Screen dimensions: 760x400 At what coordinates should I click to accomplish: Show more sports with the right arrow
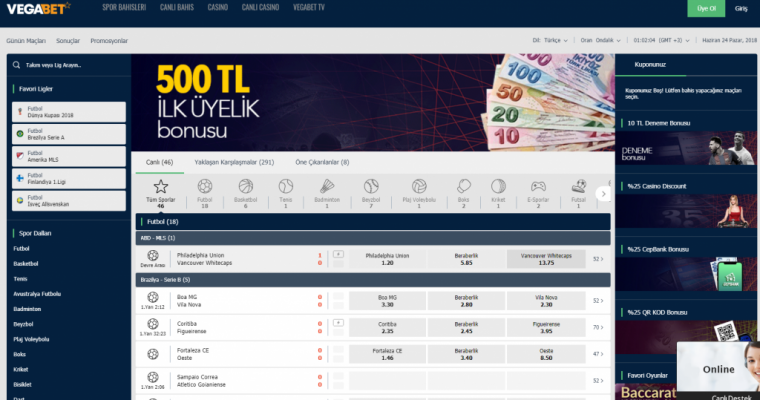coord(603,194)
